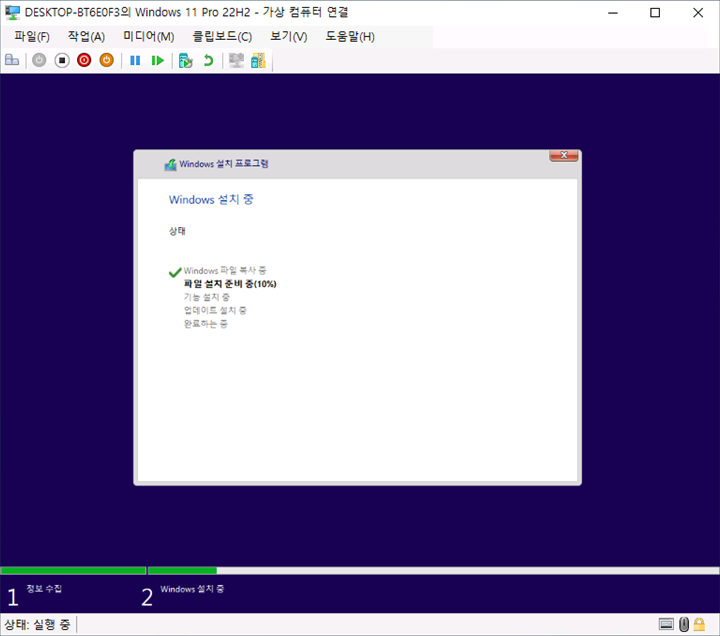Click the mouse status bar icon
The image size is (720, 636).
click(x=684, y=625)
